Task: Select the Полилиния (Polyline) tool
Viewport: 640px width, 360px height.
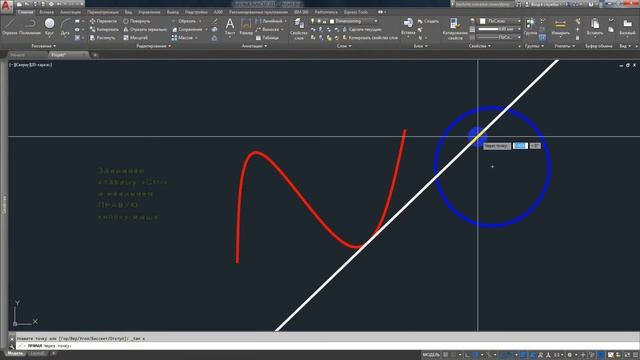Action: point(30,27)
